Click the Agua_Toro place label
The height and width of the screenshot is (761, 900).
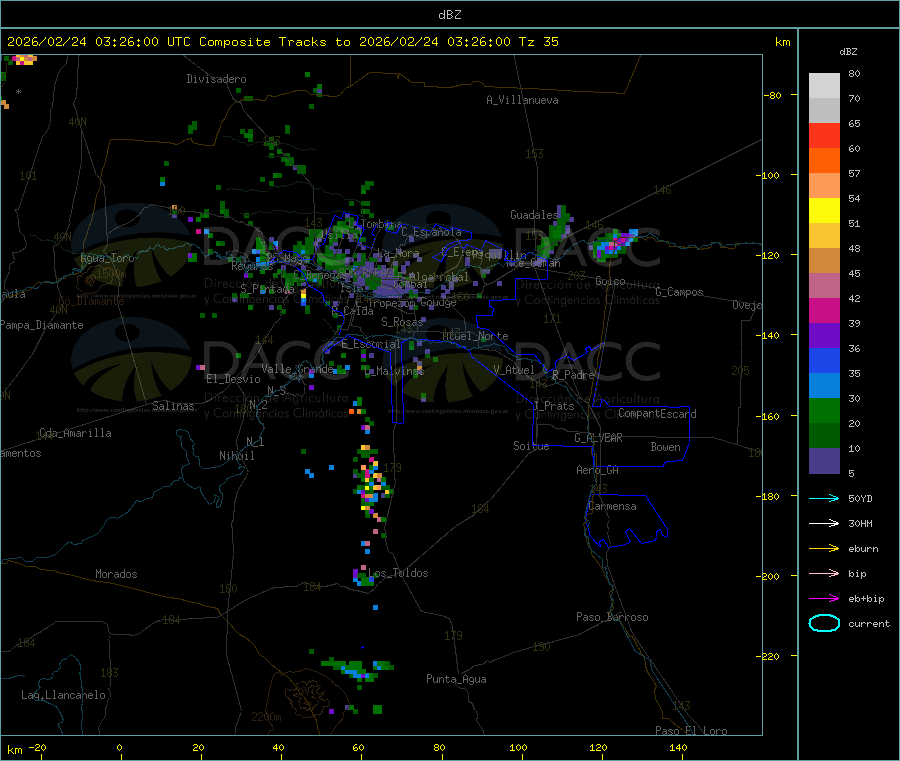(107, 258)
